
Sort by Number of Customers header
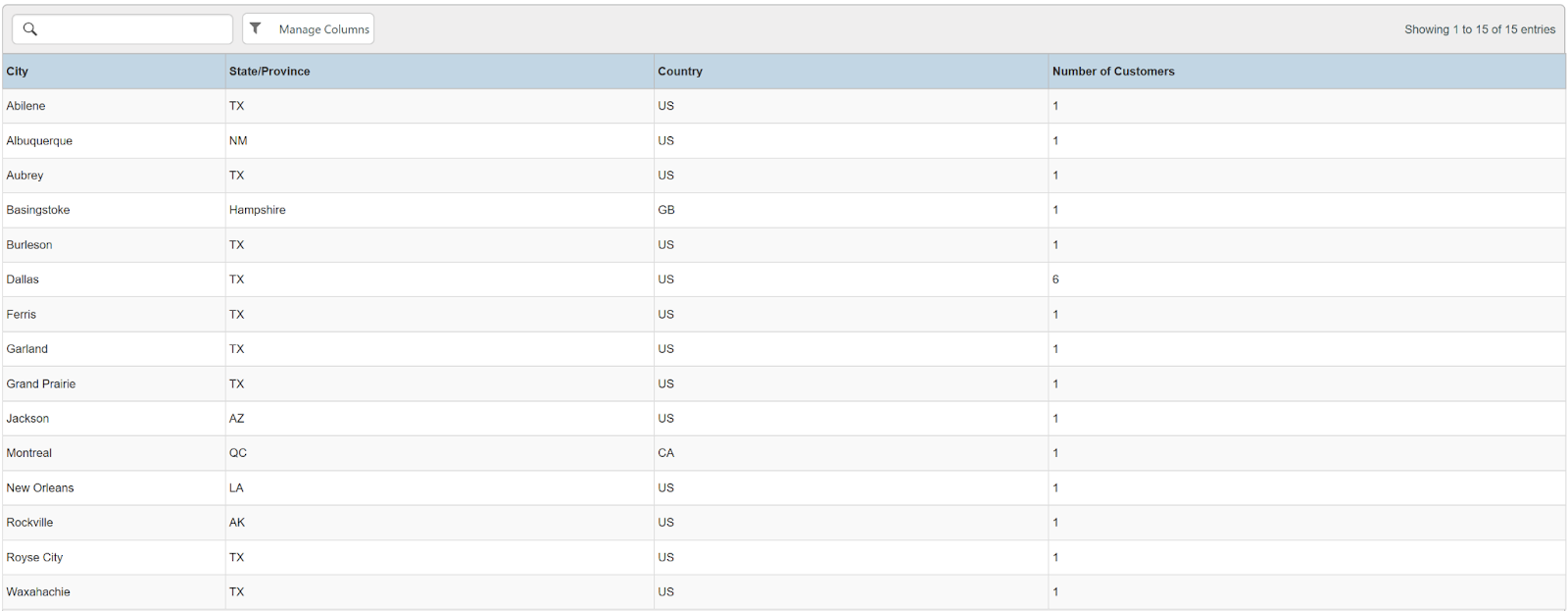1113,72
